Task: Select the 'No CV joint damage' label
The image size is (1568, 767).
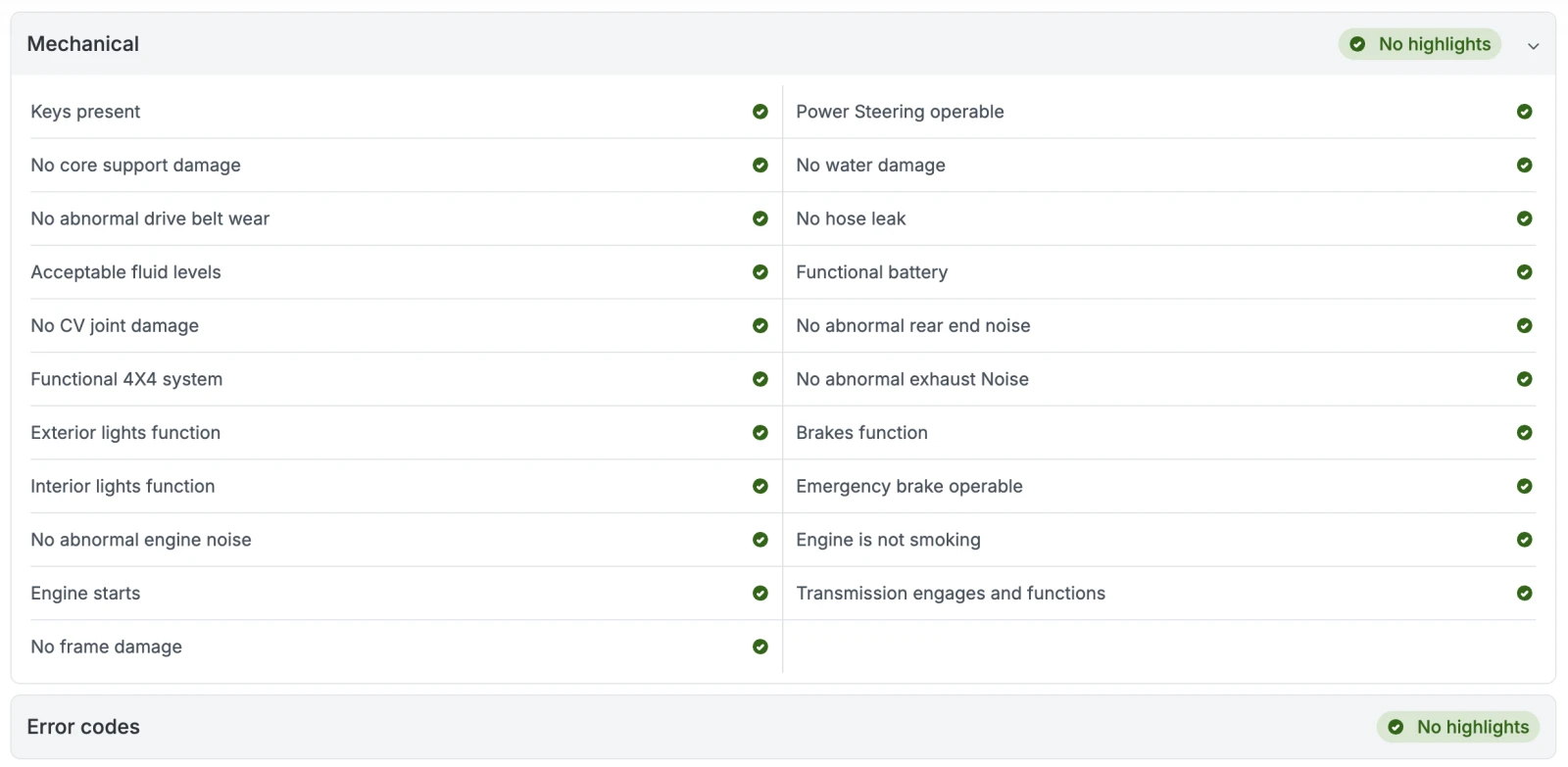Action: (x=115, y=326)
